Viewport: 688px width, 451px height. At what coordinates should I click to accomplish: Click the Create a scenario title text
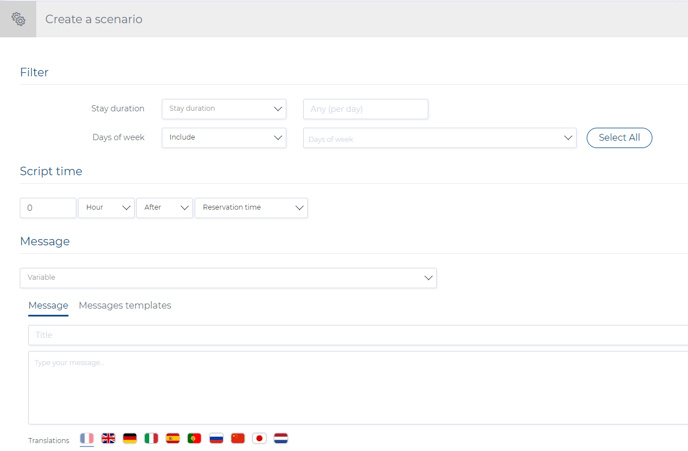94,19
